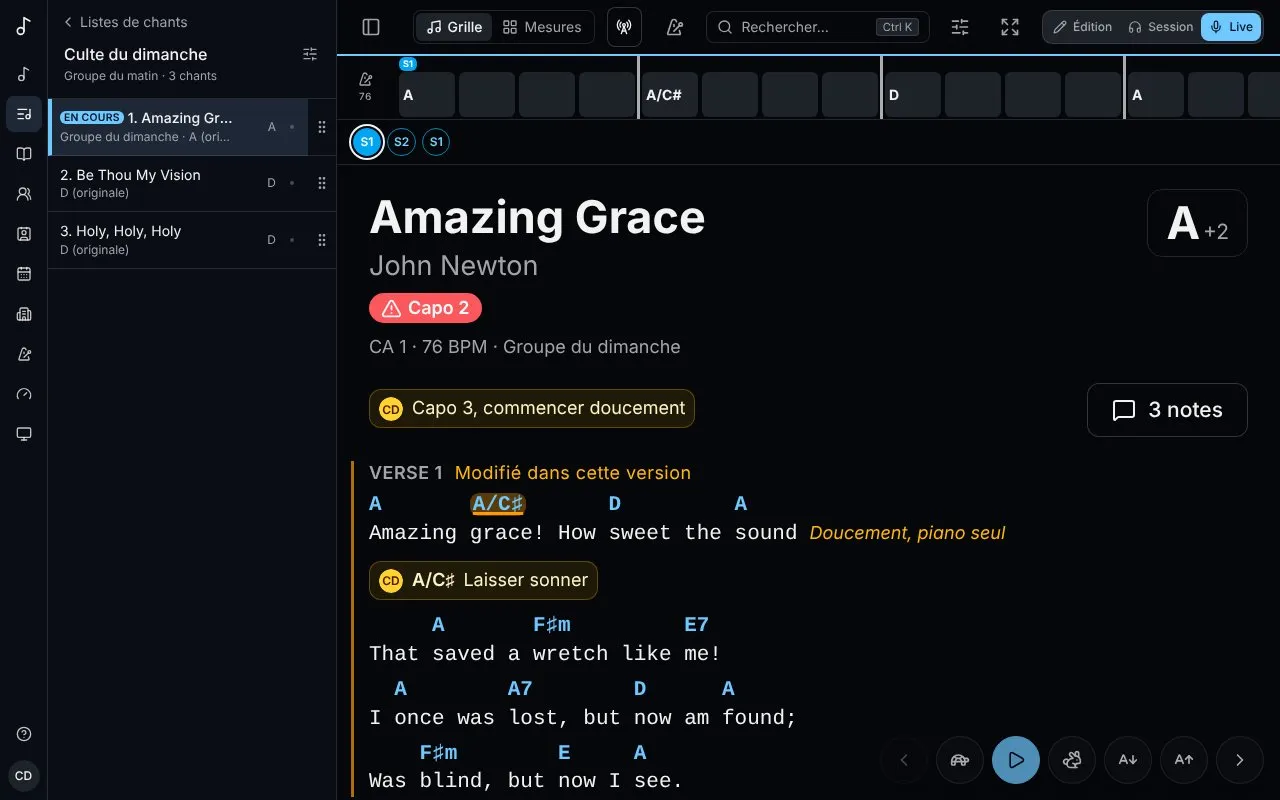Open the A +2 key selector
The width and height of the screenshot is (1280, 800).
point(1197,223)
